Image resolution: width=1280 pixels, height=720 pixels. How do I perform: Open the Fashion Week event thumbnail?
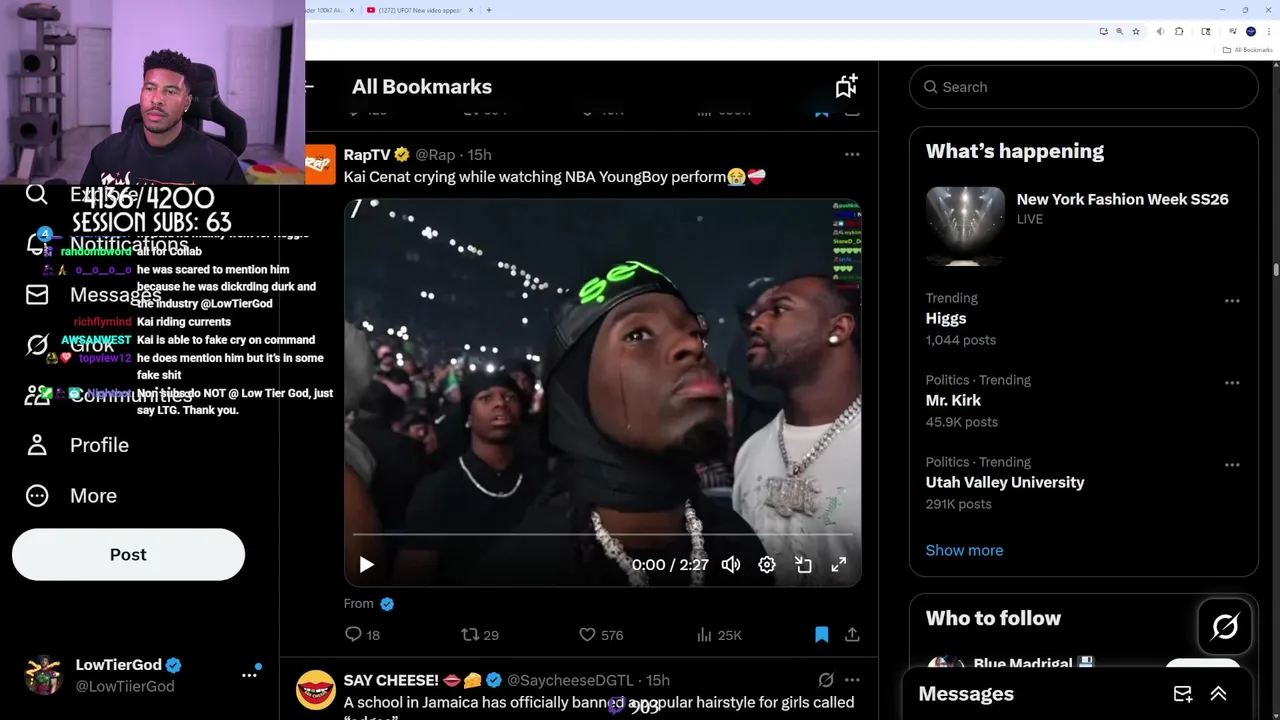[965, 226]
